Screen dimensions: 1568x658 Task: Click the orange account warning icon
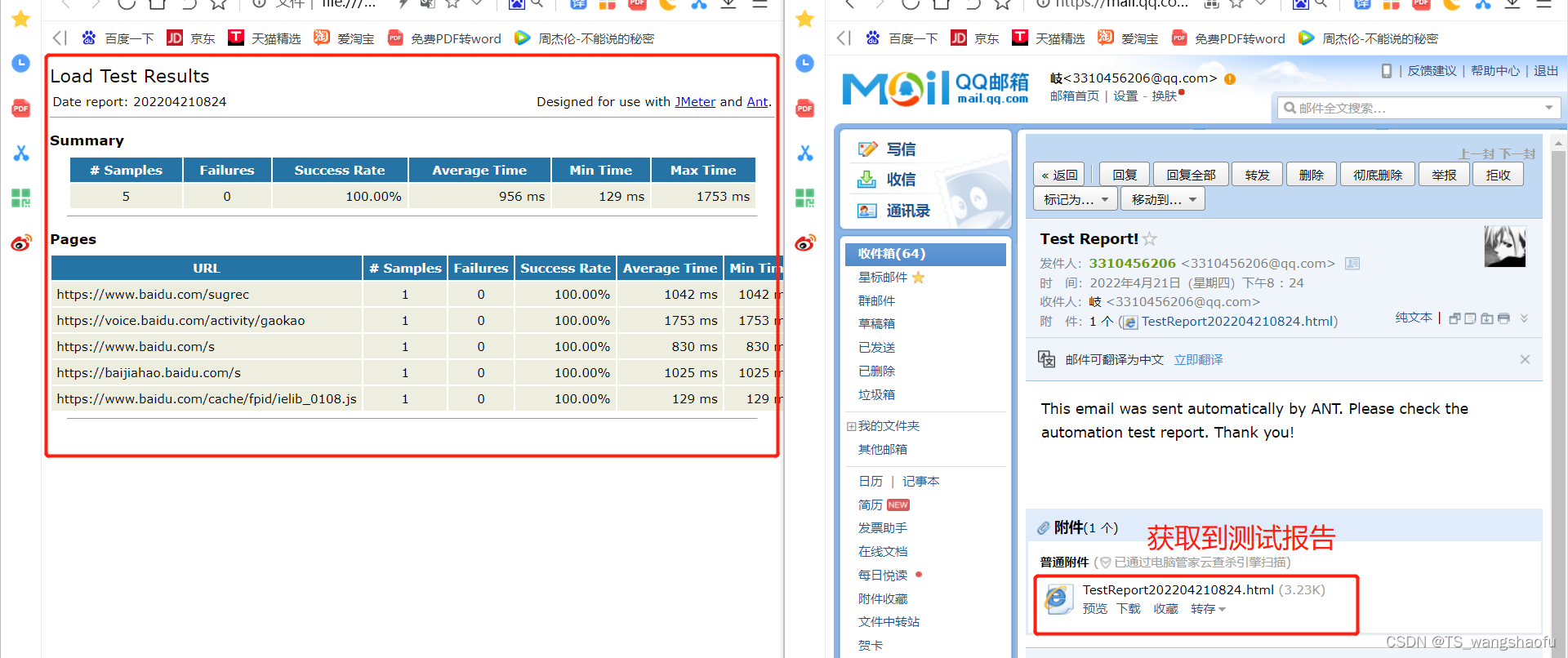click(x=1229, y=79)
